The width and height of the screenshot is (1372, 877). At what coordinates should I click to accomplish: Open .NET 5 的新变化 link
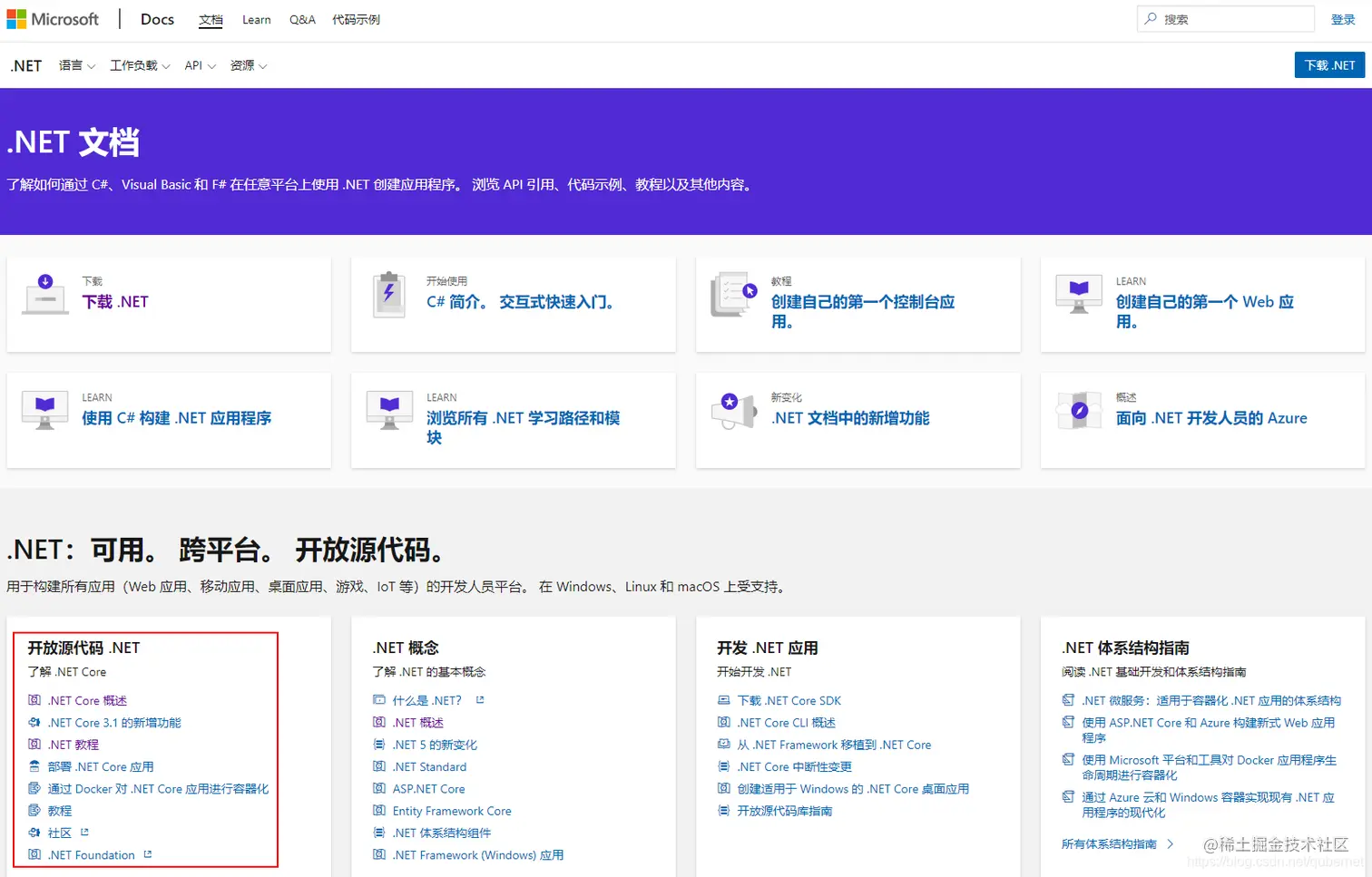[x=436, y=745]
